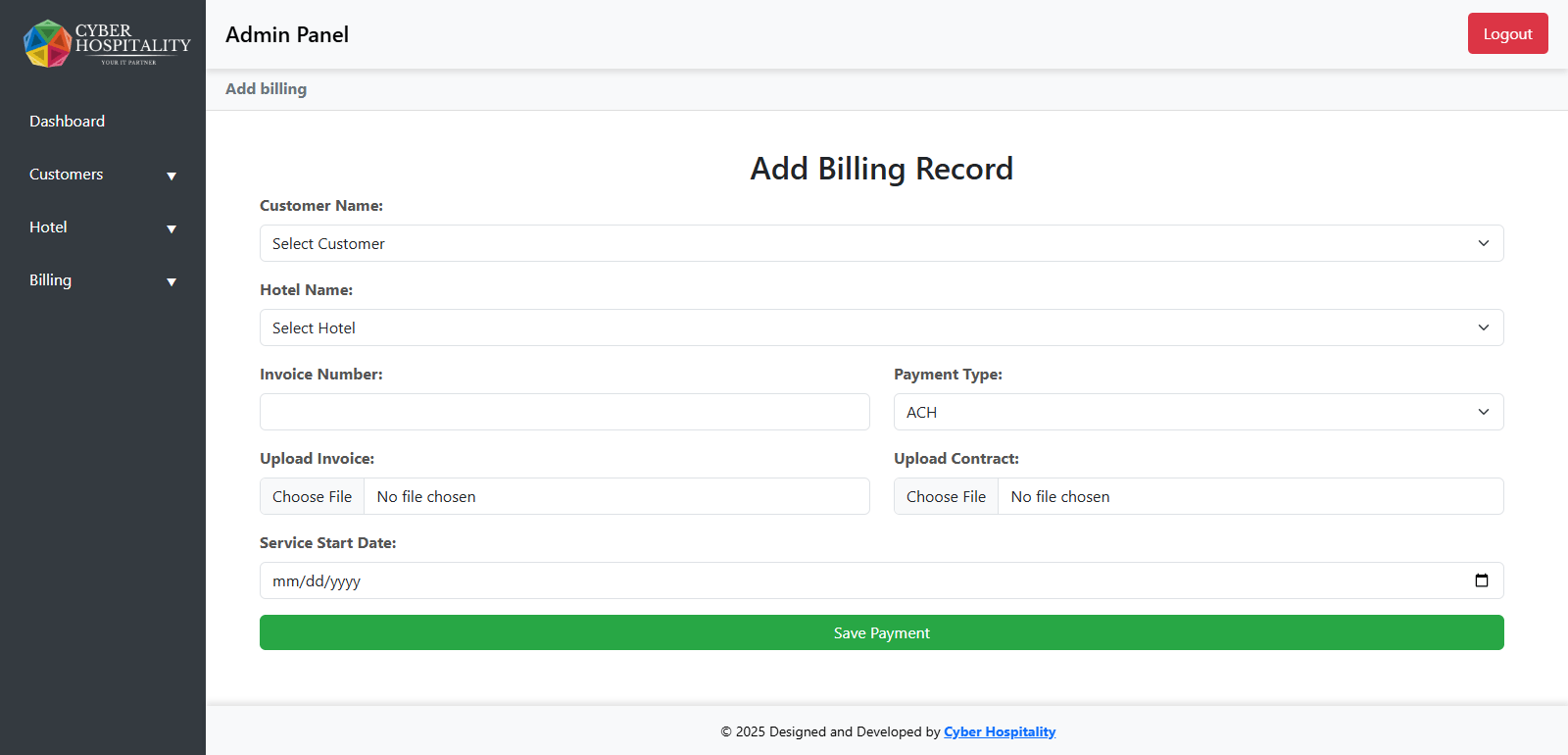Viewport: 1568px width, 755px height.
Task: Expand the Billing menu arrow
Action: tap(171, 282)
